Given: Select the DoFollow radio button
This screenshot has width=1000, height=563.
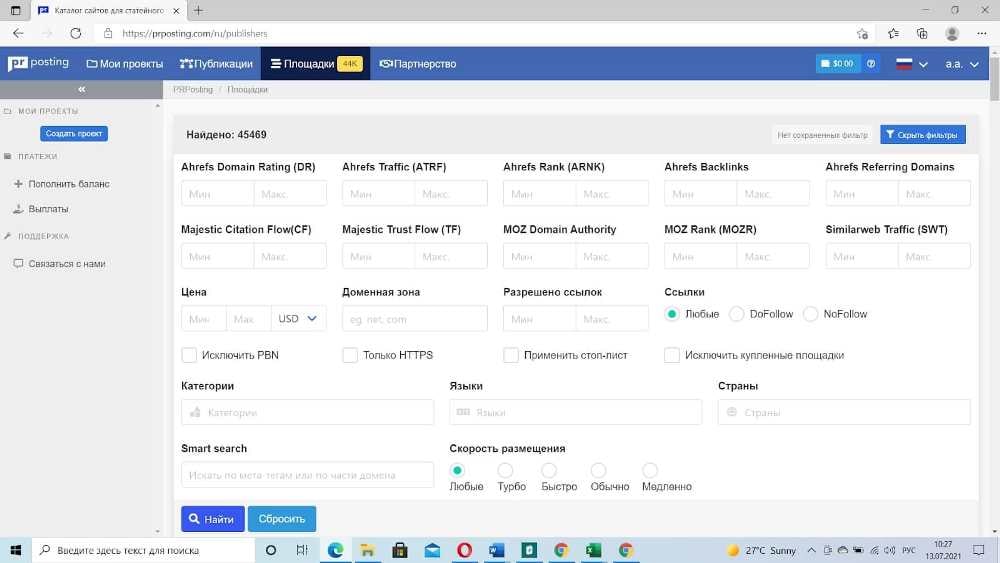Looking at the screenshot, I should [x=737, y=314].
